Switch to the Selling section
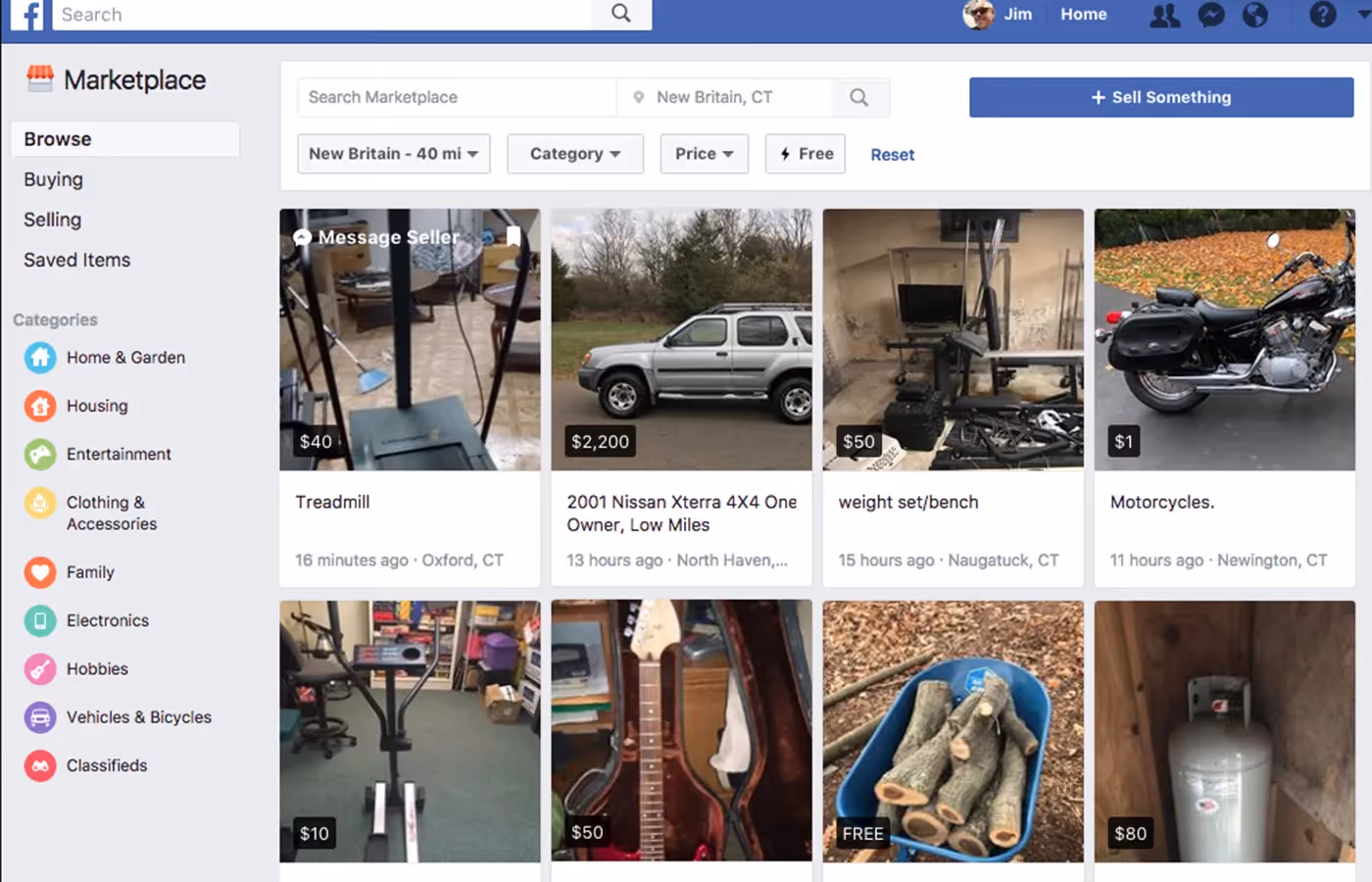The height and width of the screenshot is (882, 1372). pyautogui.click(x=52, y=220)
